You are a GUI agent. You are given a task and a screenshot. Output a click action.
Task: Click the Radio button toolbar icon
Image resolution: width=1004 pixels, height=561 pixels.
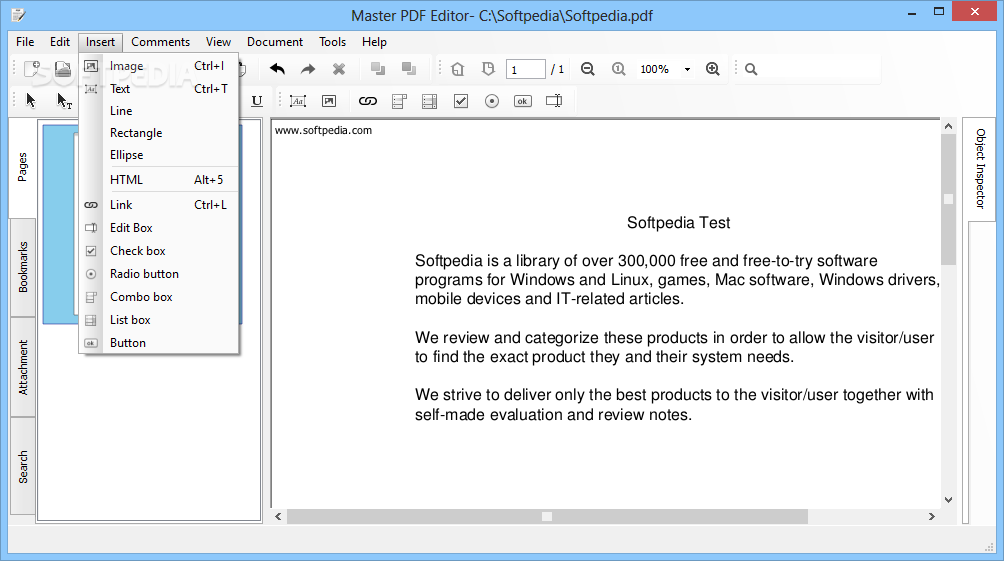492,101
